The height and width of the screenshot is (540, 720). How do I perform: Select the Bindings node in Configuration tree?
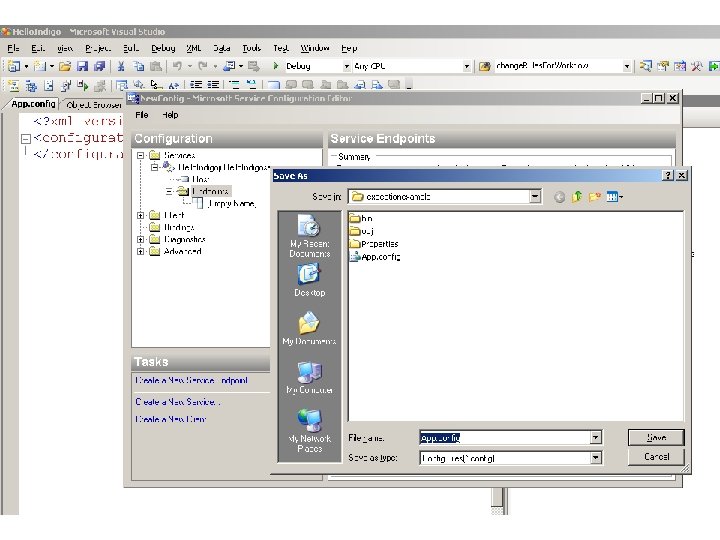point(179,227)
